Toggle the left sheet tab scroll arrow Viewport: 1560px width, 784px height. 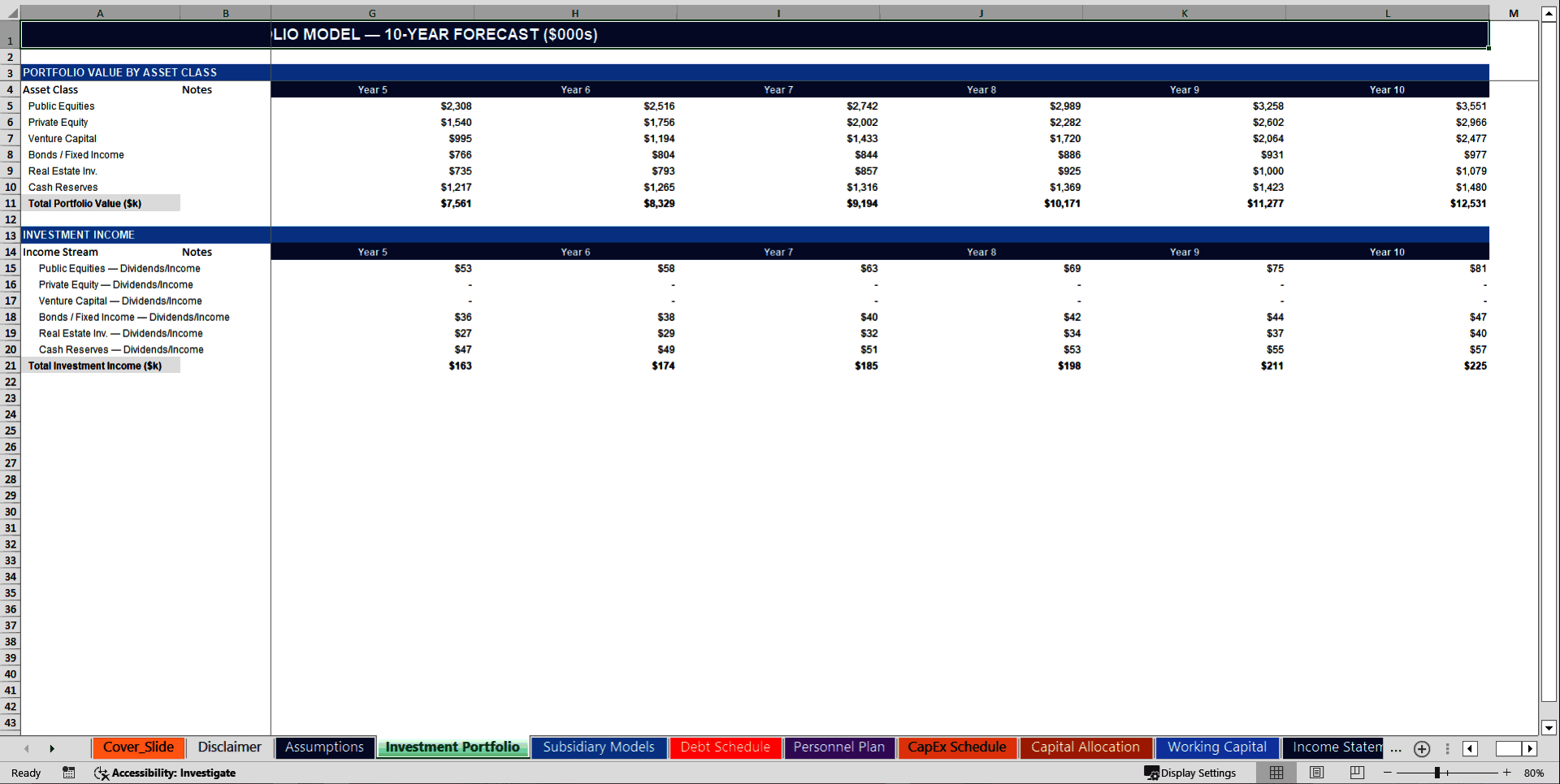(26, 748)
